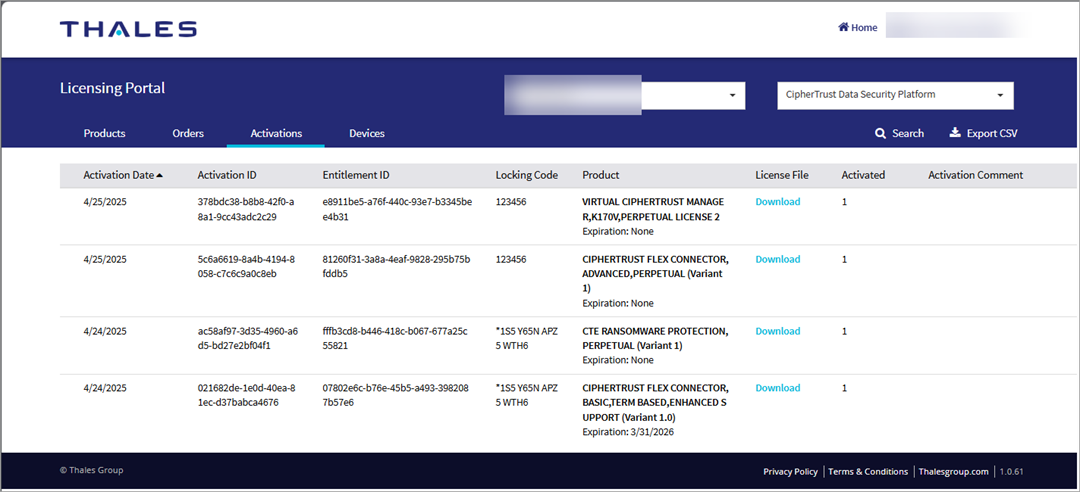Click the Export CSV download icon
The image size is (1080, 493).
(955, 133)
